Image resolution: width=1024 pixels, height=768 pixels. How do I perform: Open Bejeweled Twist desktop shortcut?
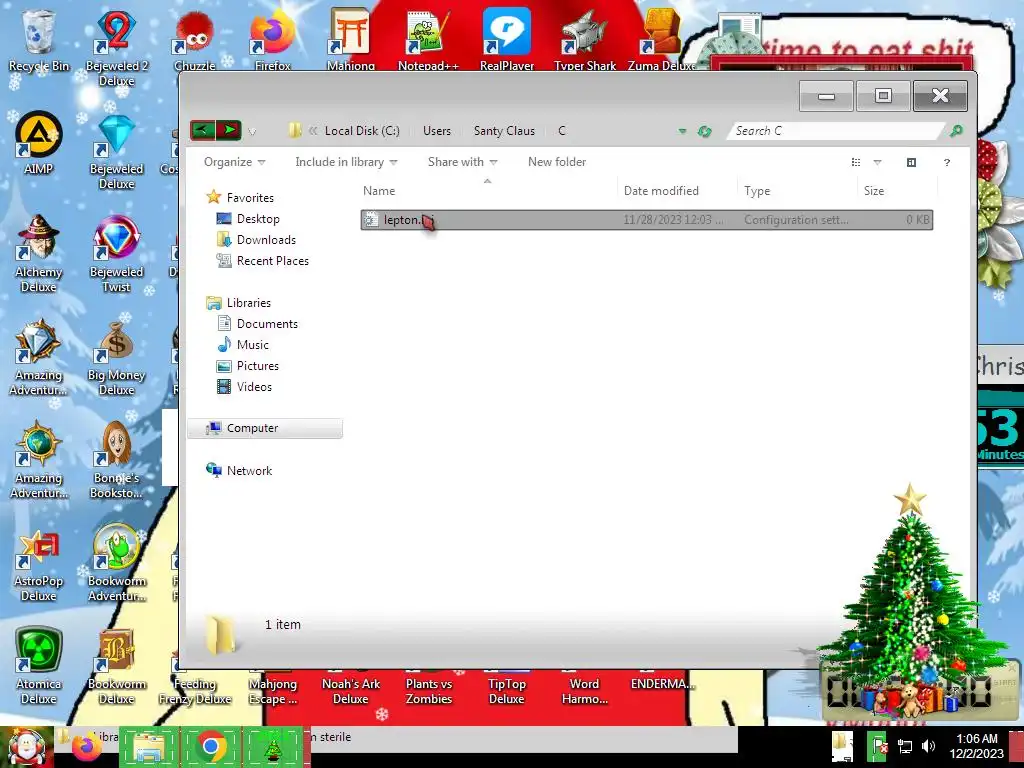[x=116, y=253]
